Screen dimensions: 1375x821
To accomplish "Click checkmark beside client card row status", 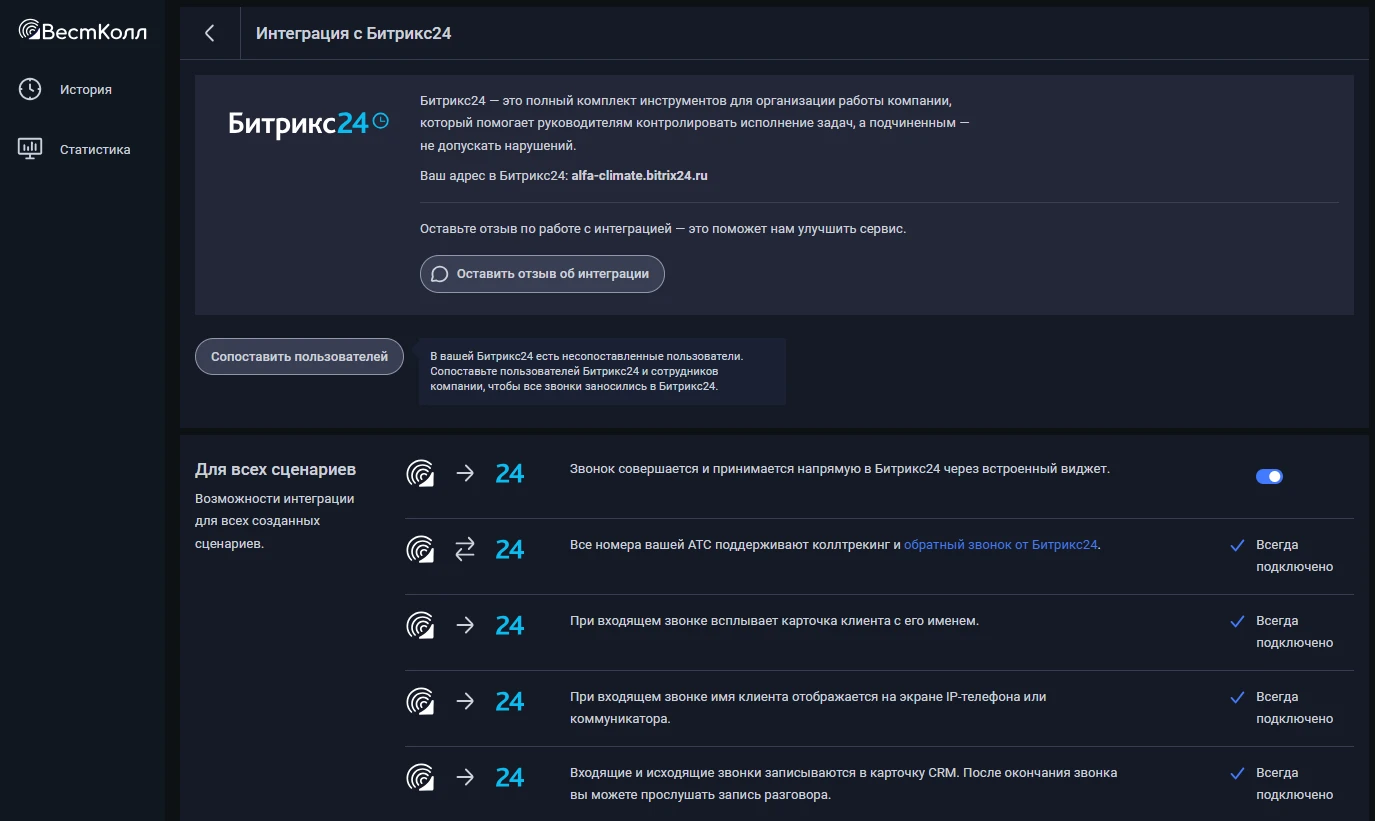I will point(1237,621).
